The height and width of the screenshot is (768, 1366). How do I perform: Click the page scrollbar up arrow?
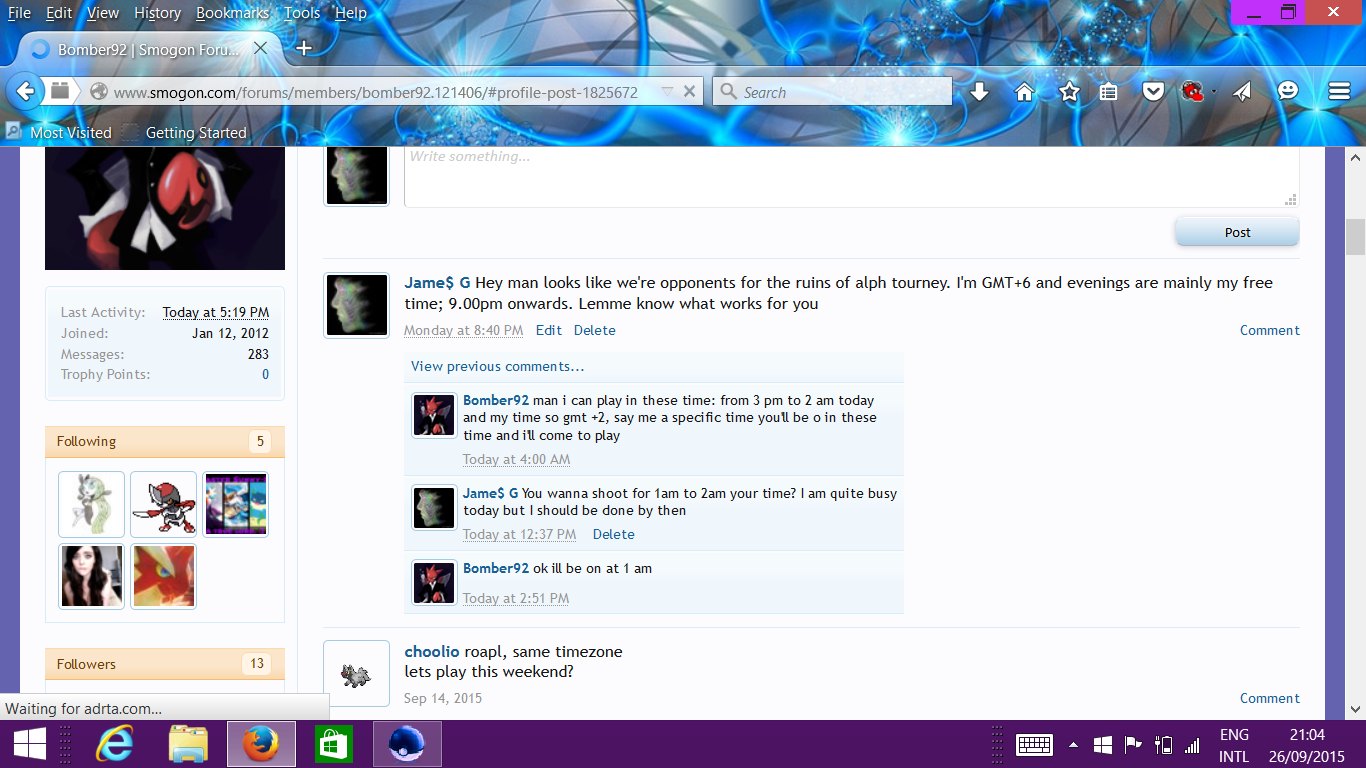(1355, 158)
